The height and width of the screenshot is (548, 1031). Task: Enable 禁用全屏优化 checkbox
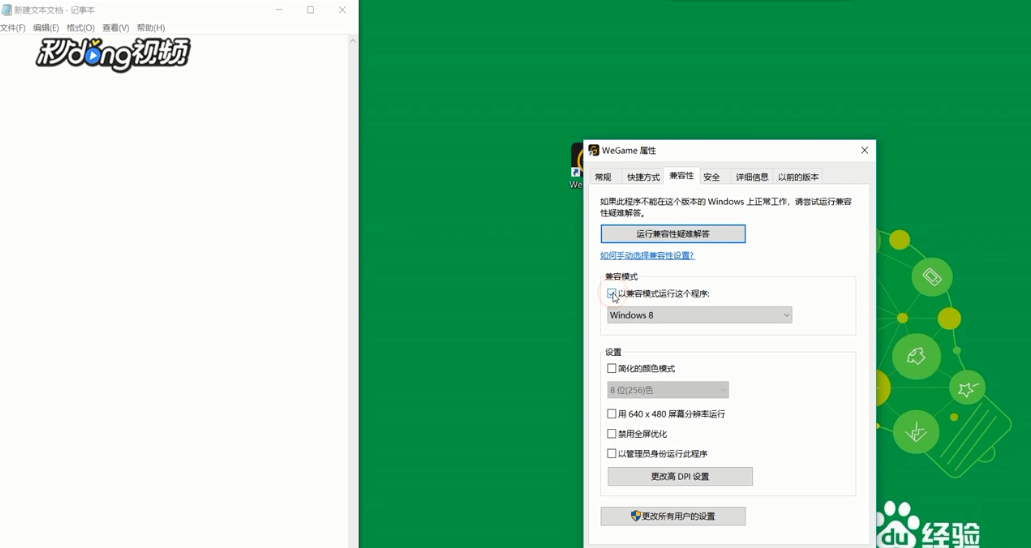pyautogui.click(x=611, y=434)
